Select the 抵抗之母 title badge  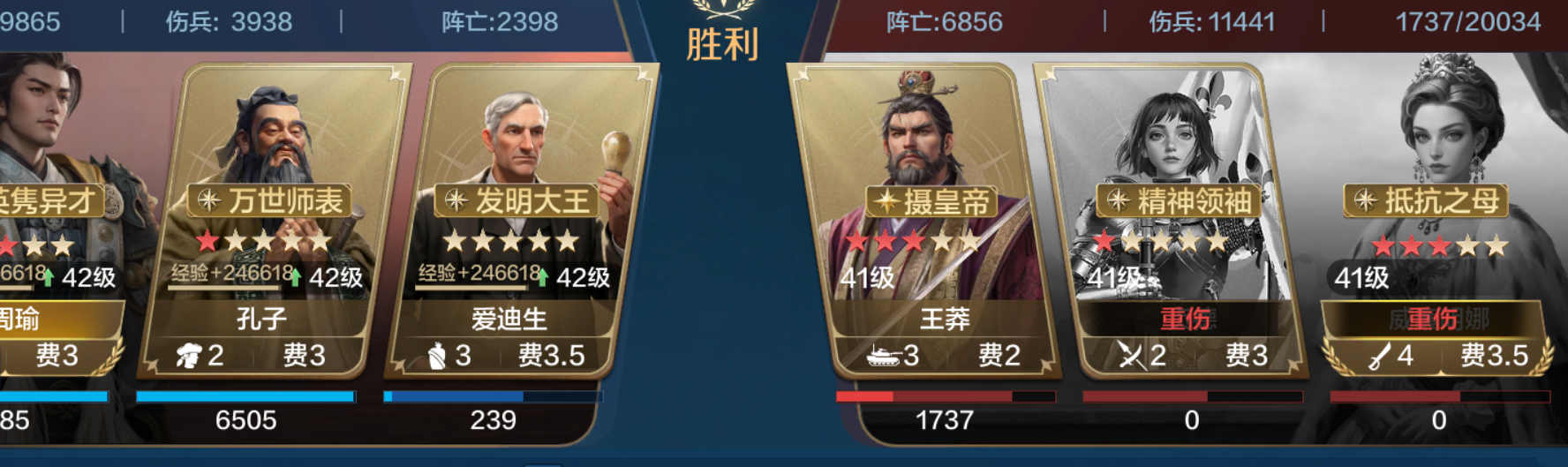coord(1426,201)
